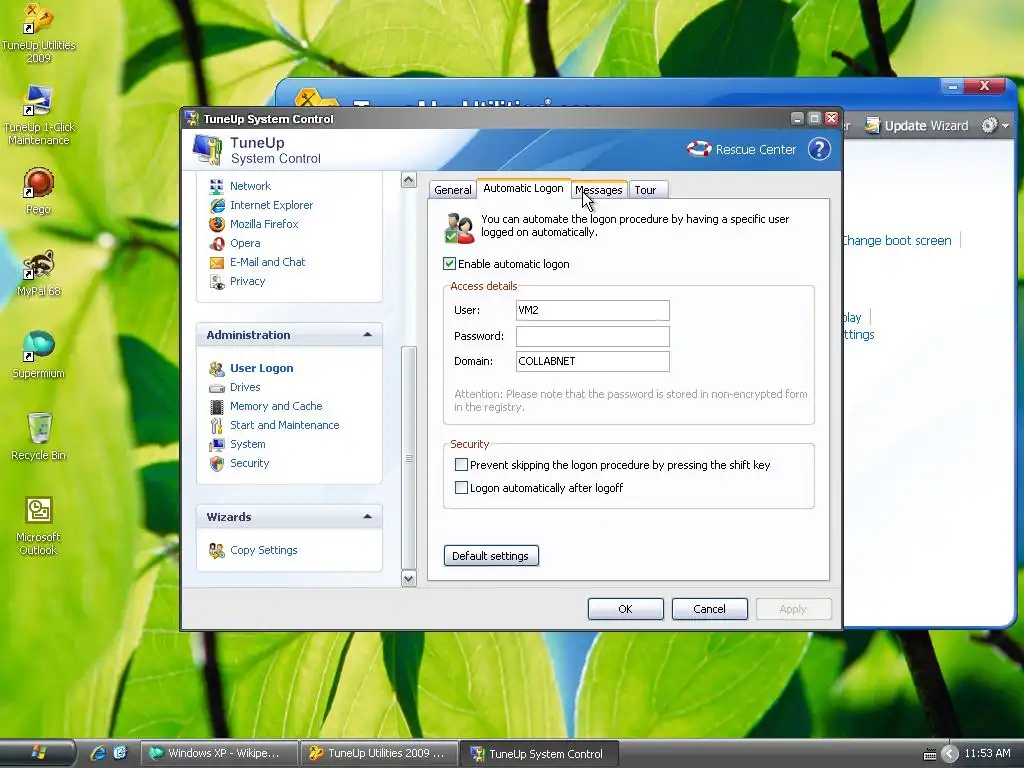This screenshot has height=768, width=1024.
Task: Click into the Password field
Action: click(592, 336)
